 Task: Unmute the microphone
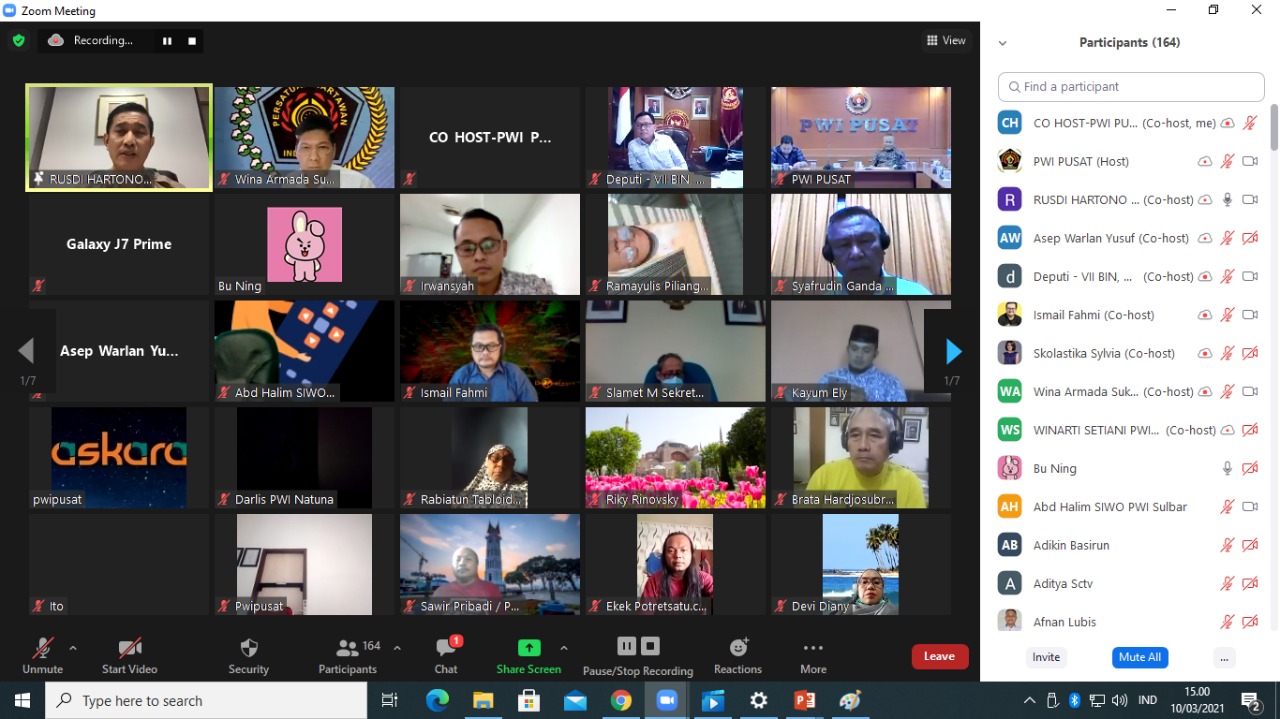(x=42, y=649)
